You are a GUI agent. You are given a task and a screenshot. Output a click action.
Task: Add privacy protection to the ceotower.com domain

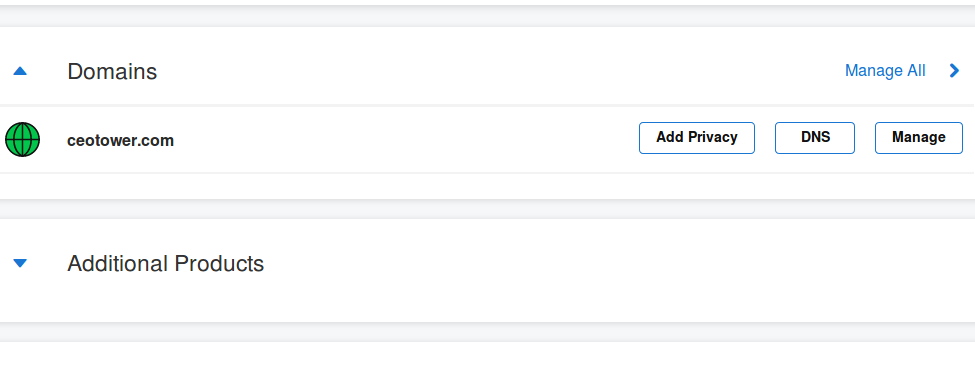point(696,138)
